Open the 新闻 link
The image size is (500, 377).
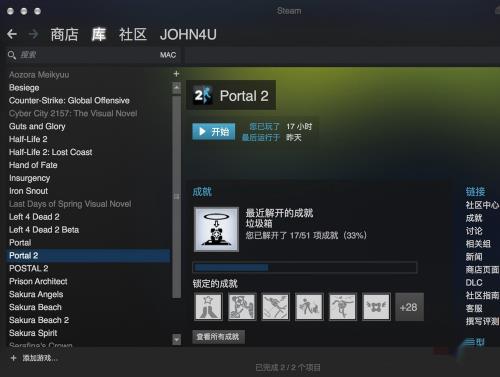pyautogui.click(x=474, y=257)
